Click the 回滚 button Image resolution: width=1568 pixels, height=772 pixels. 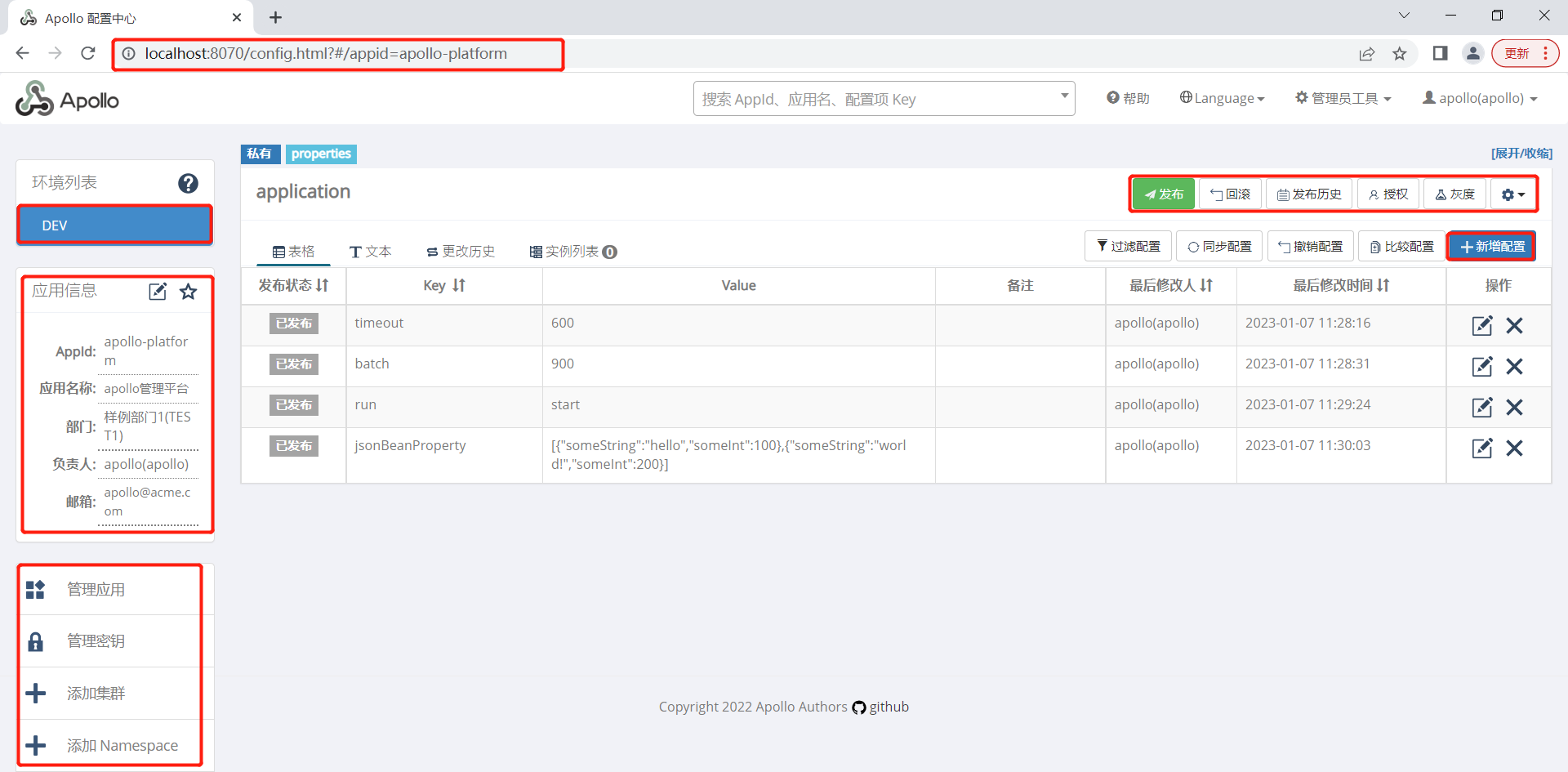[1230, 194]
